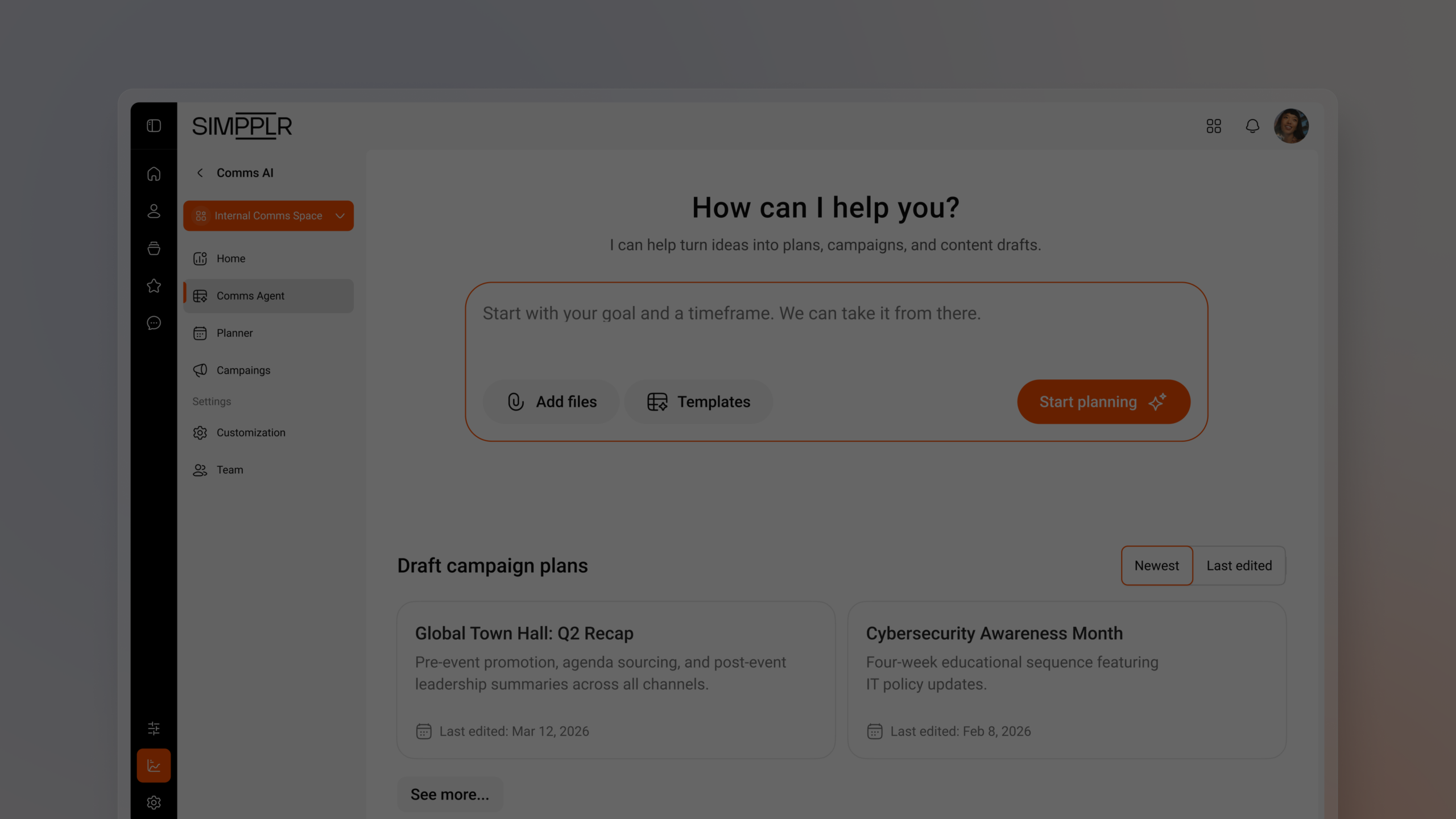This screenshot has height=819, width=1456.
Task: Select the Analytics icon in the dark rail
Action: click(x=154, y=766)
